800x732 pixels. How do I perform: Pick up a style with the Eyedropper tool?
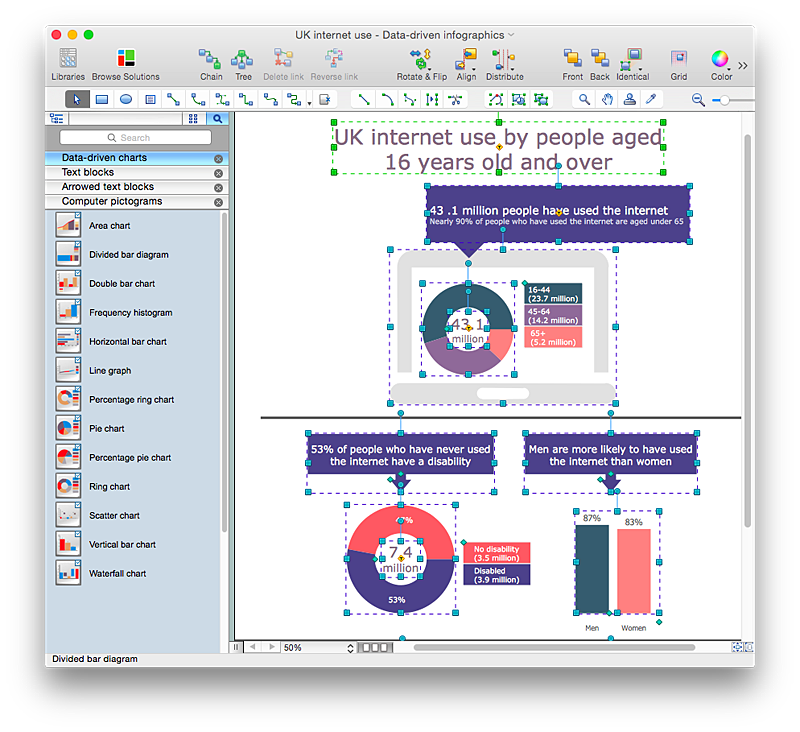(650, 99)
